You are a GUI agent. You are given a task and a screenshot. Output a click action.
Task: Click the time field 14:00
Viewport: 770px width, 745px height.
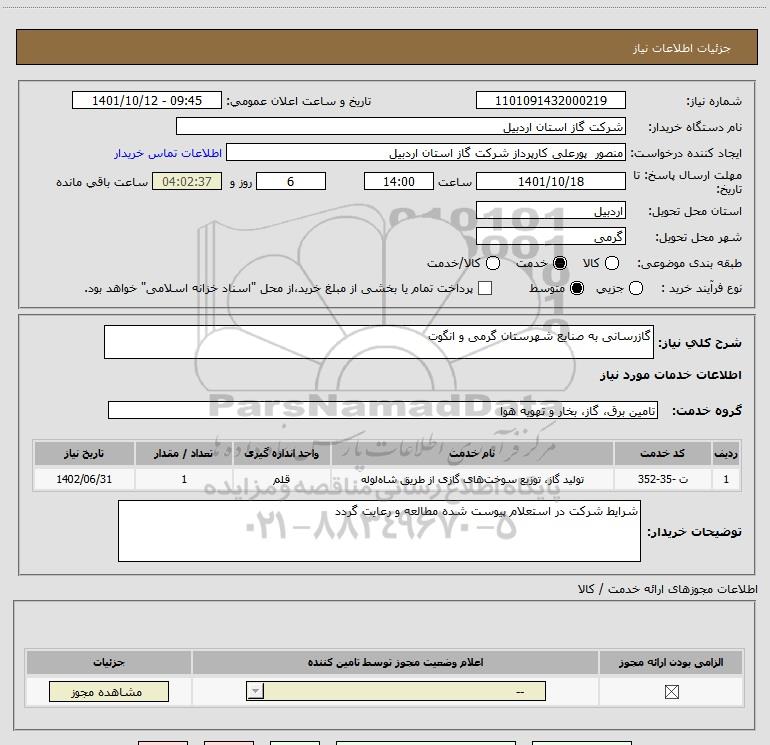399,181
